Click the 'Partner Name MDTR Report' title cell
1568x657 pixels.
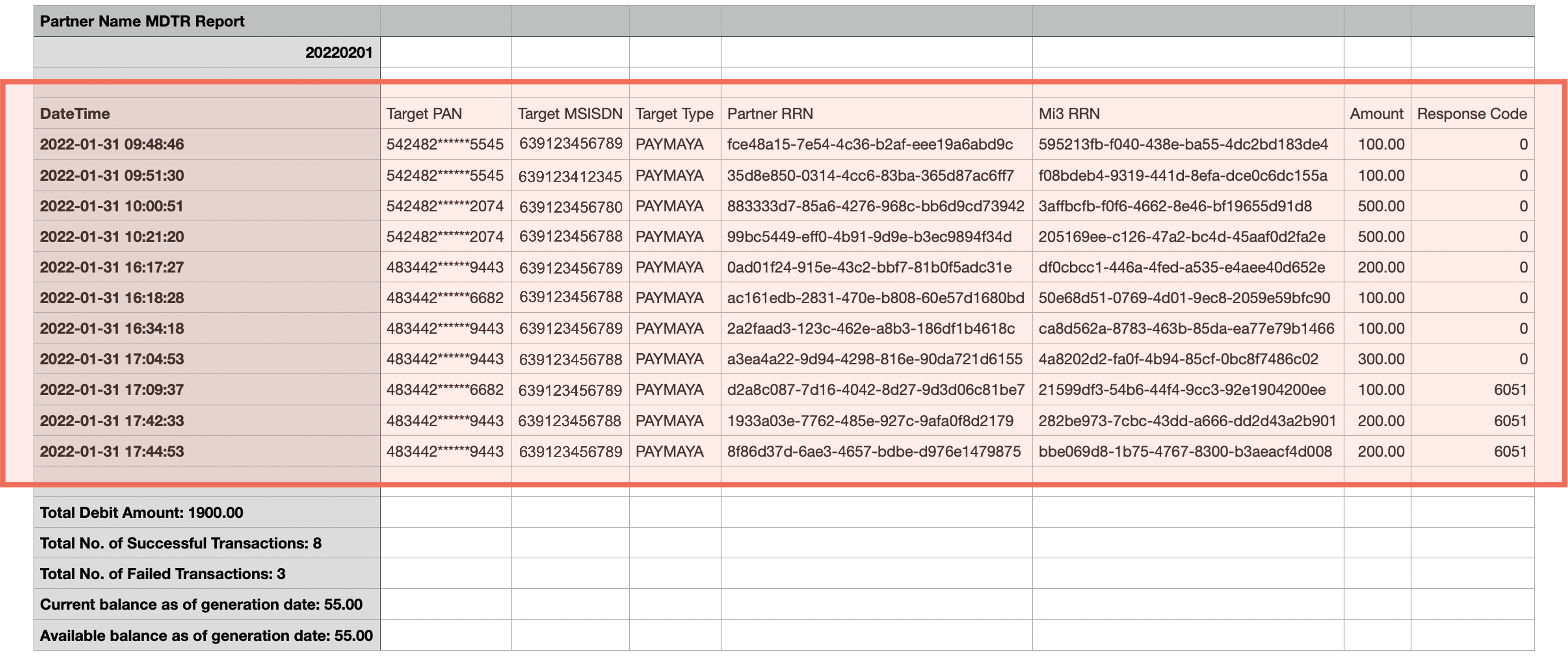[142, 21]
